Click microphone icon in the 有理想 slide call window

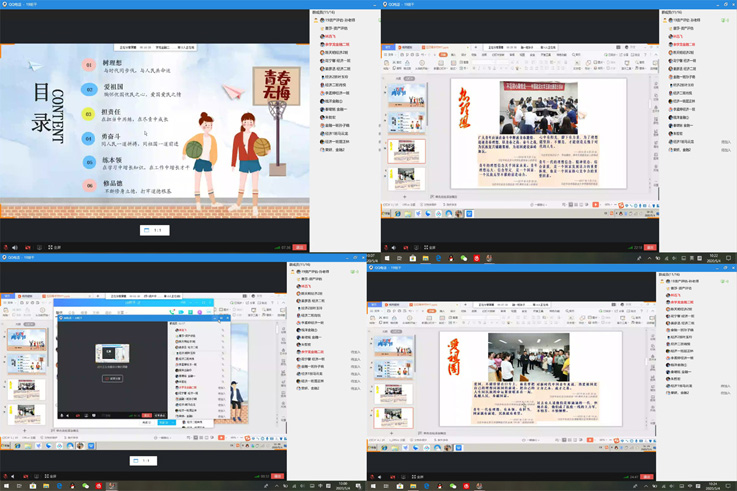coord(386,247)
